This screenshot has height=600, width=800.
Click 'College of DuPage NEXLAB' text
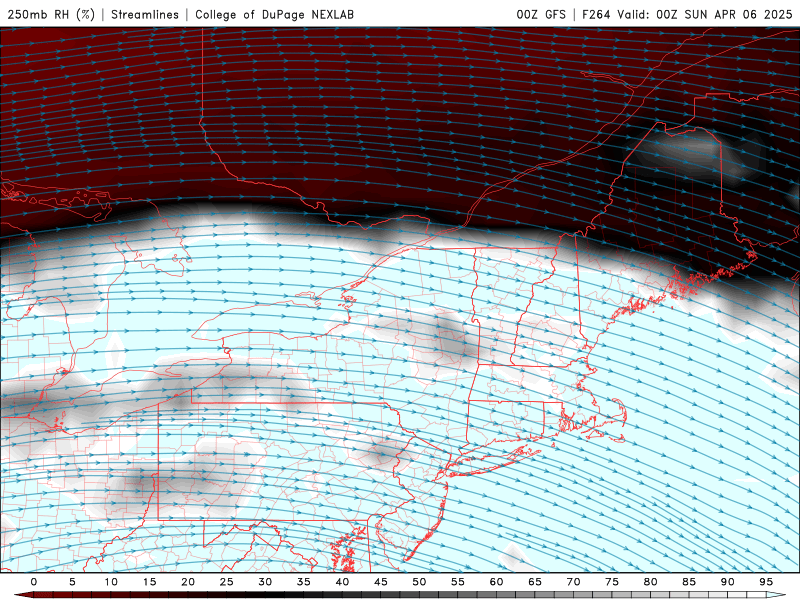pyautogui.click(x=274, y=14)
